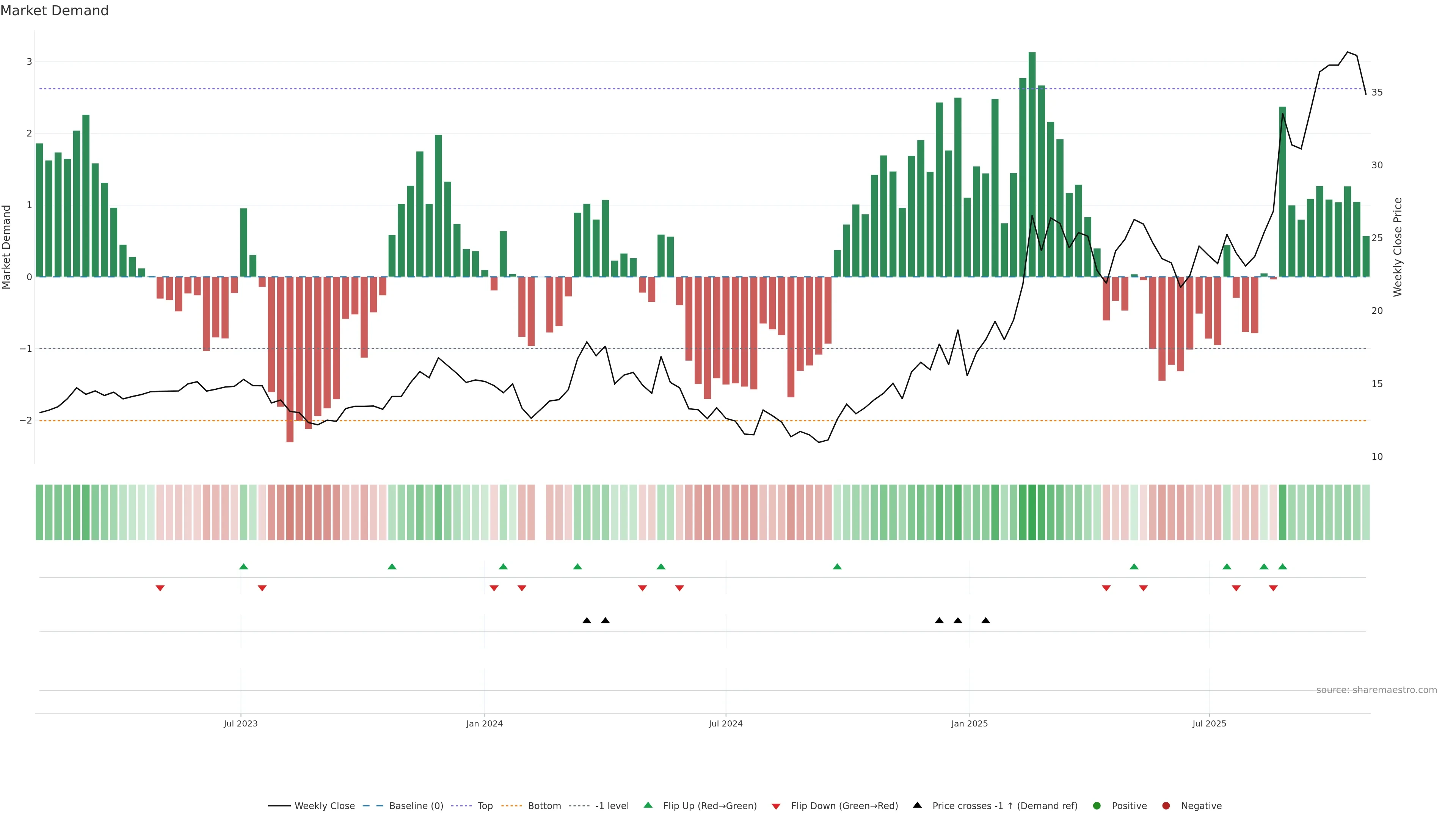Click the source: sharemaestro.com text
Viewport: 1456px width, 819px height.
1376,690
